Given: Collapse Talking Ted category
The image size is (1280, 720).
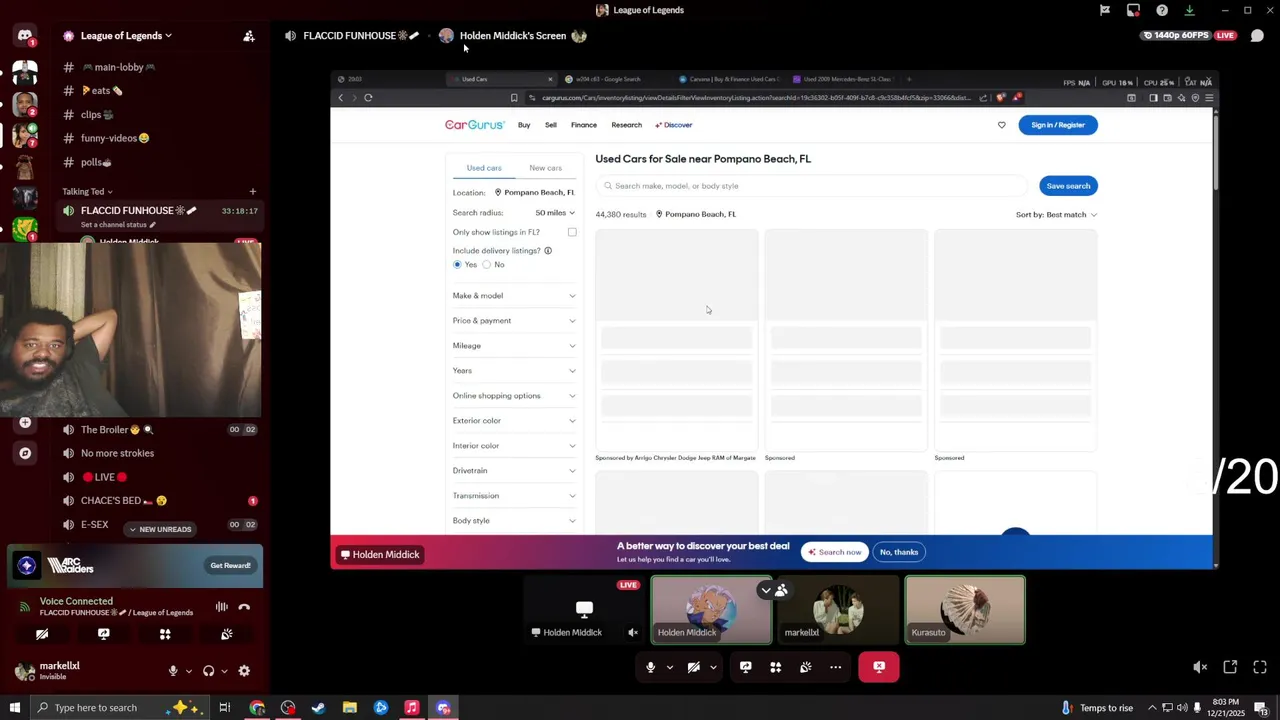Looking at the screenshot, I should coord(87,191).
